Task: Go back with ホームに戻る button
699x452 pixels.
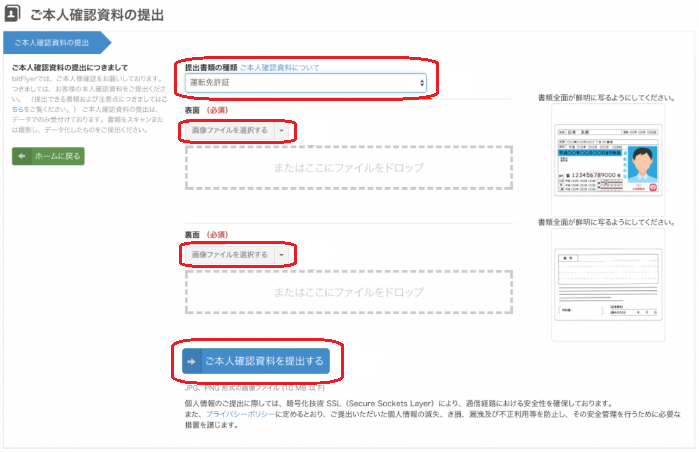Action: coord(48,156)
